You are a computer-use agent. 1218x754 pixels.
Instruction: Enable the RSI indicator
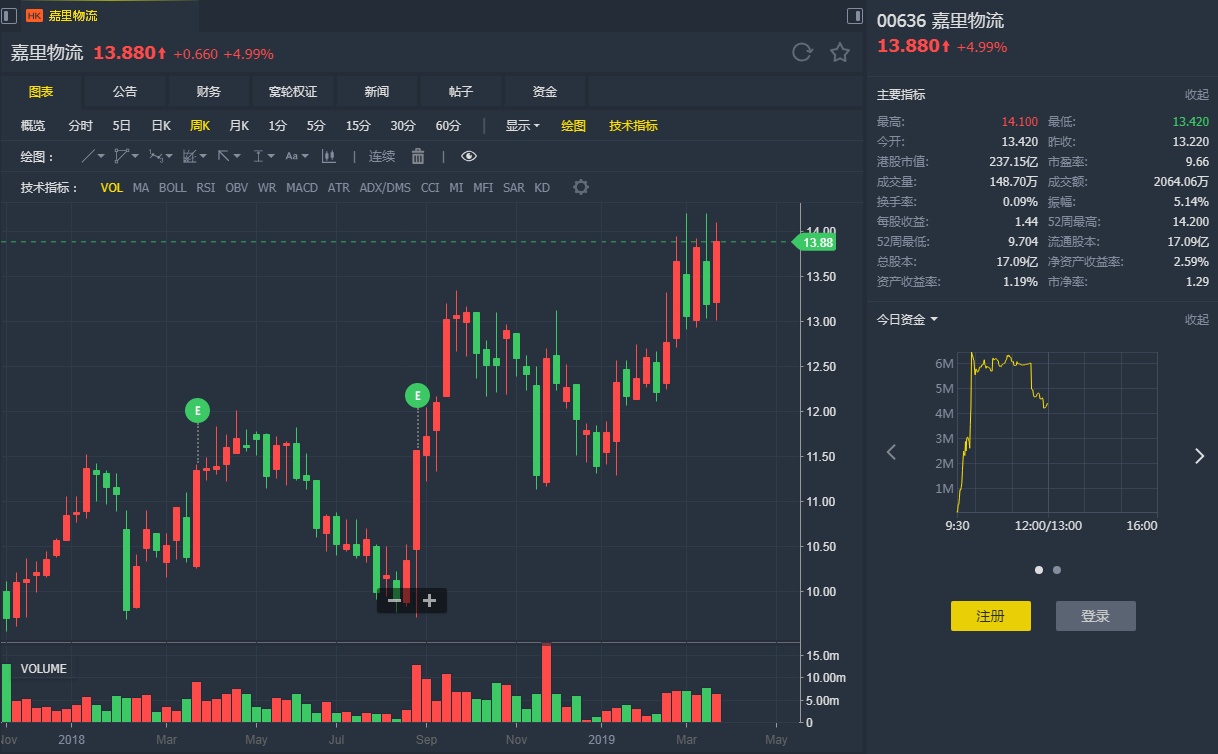[x=205, y=187]
